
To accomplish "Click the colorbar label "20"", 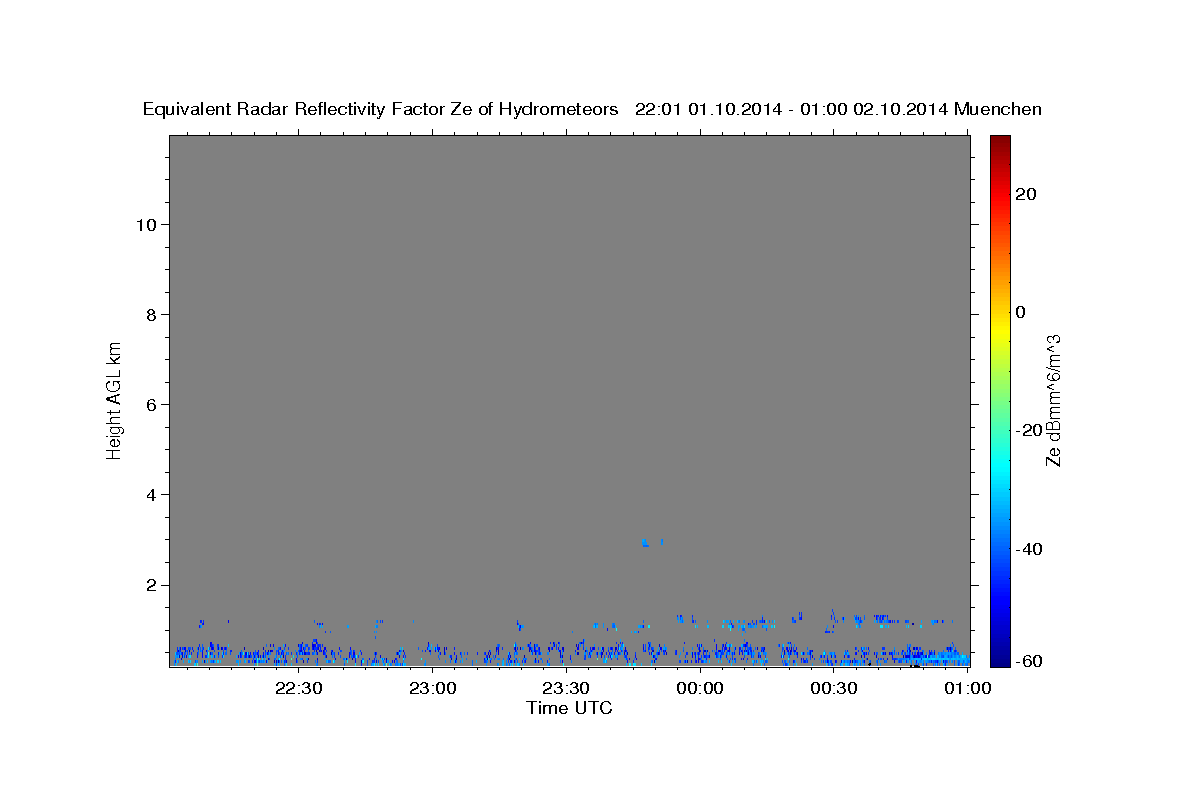I will coord(1025,194).
